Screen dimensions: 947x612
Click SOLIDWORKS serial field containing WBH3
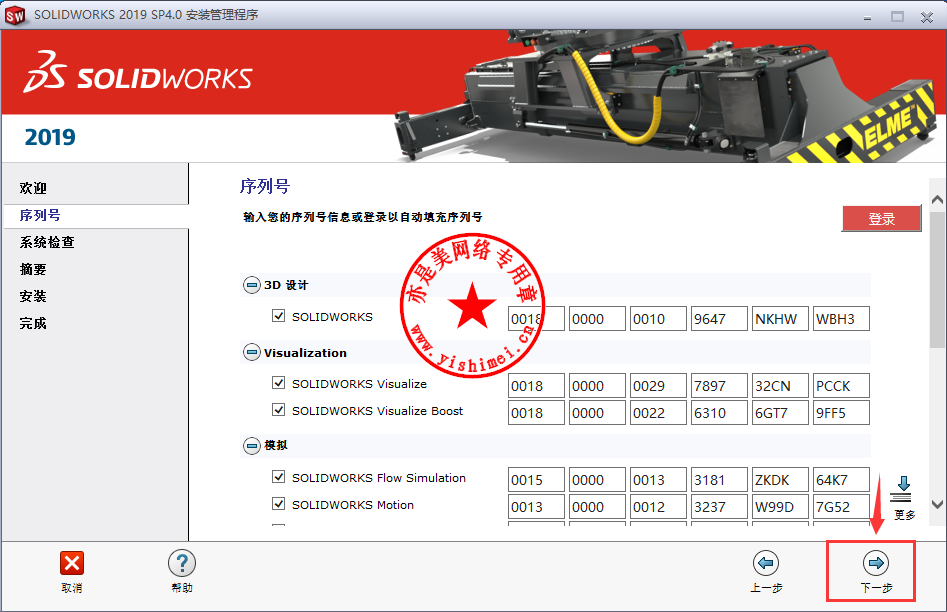[x=841, y=319]
